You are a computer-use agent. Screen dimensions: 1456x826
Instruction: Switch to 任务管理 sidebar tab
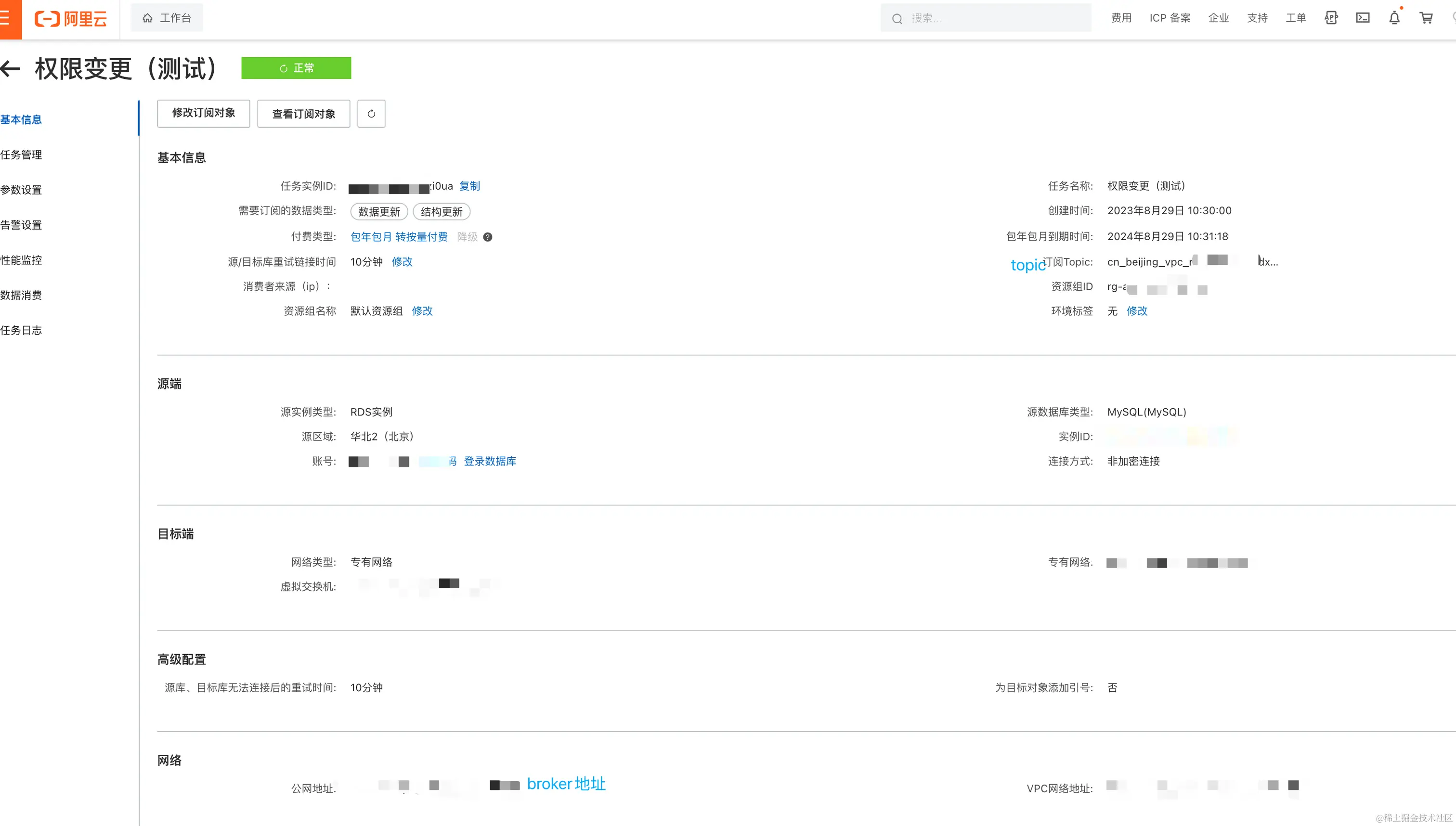[x=22, y=155]
